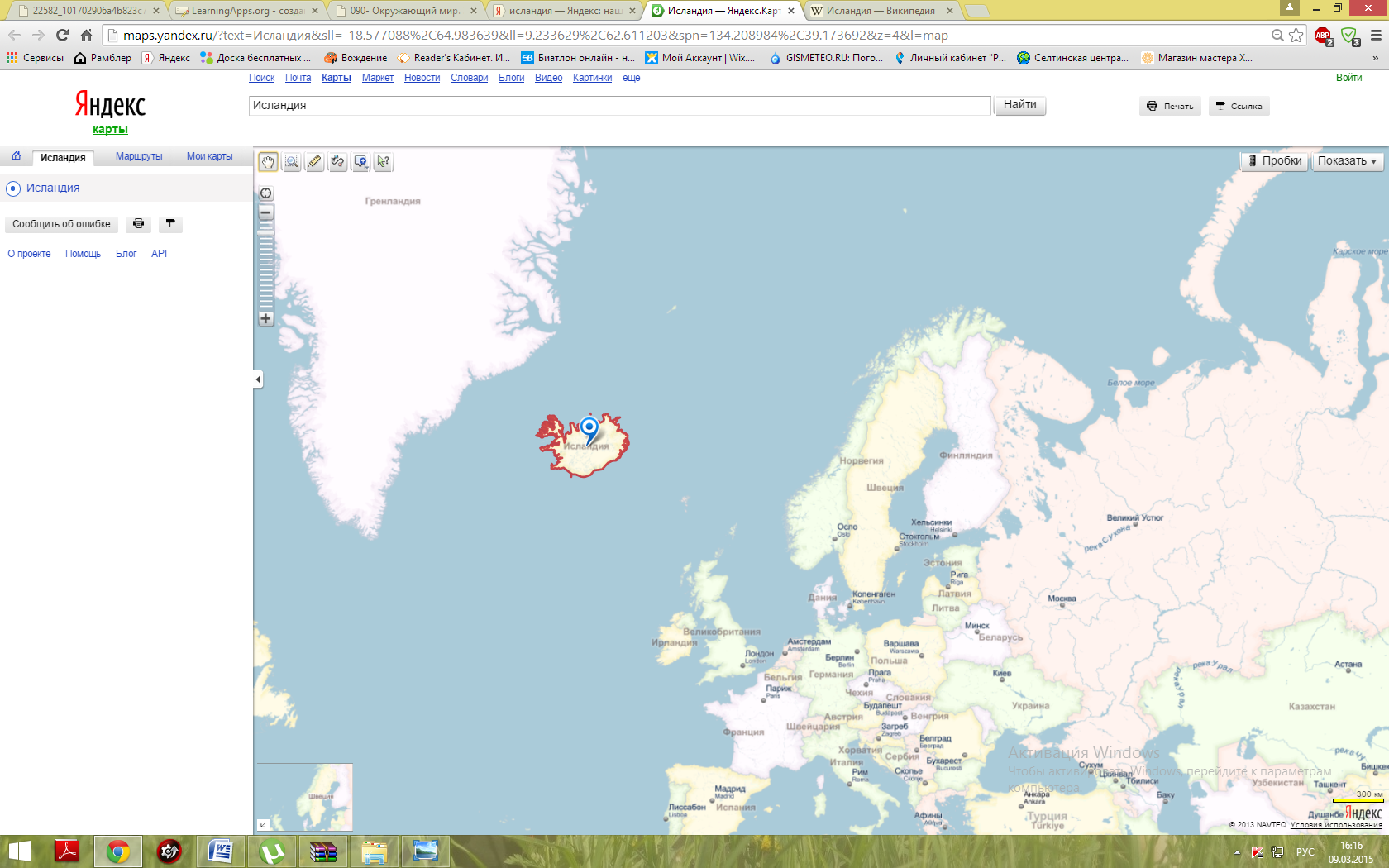Click the Найти search button

(x=1020, y=105)
